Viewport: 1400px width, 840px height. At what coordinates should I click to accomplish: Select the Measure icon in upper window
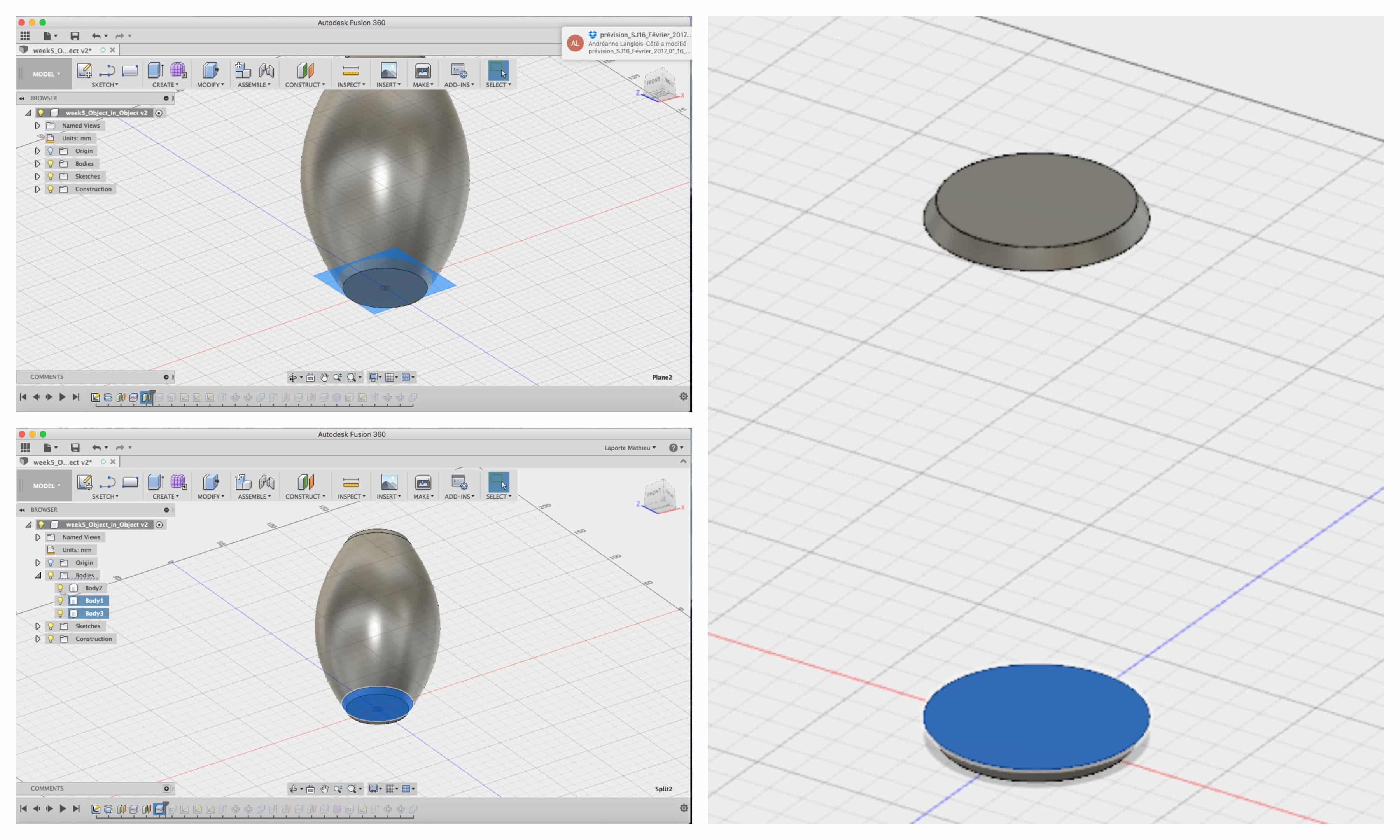pos(351,71)
